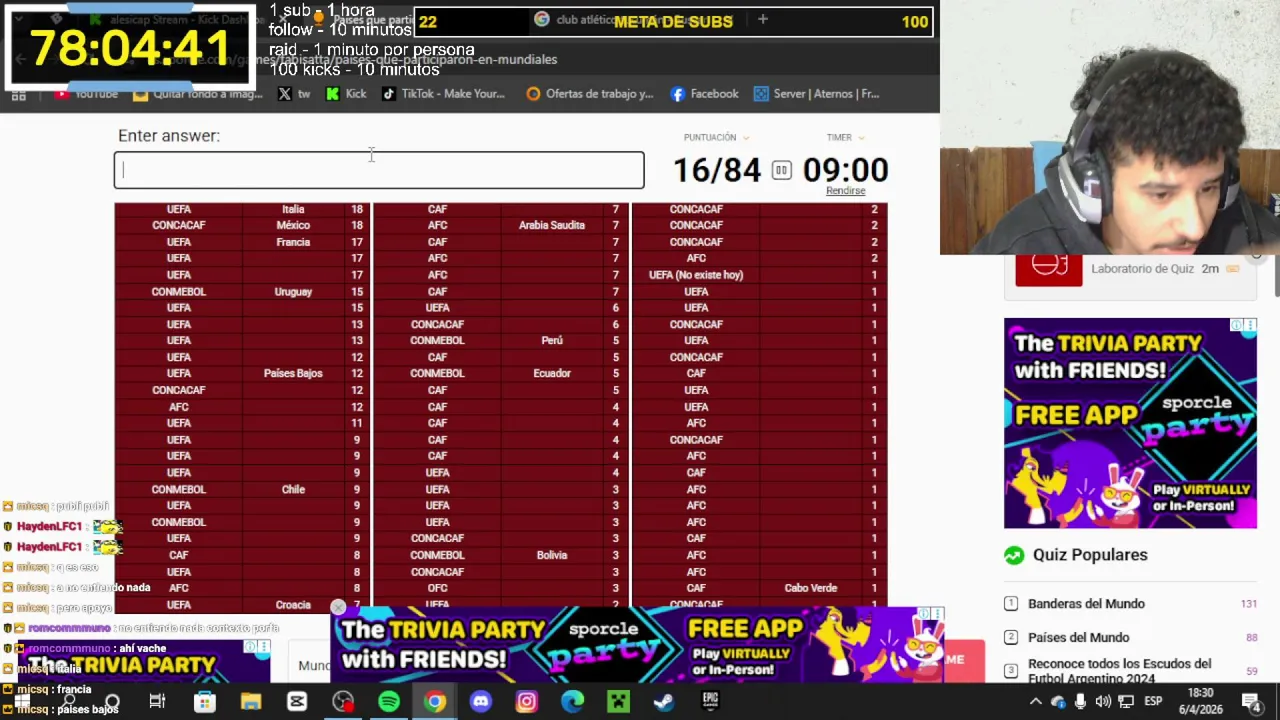Open Steam from the taskbar
This screenshot has width=1280, height=720.
click(663, 702)
